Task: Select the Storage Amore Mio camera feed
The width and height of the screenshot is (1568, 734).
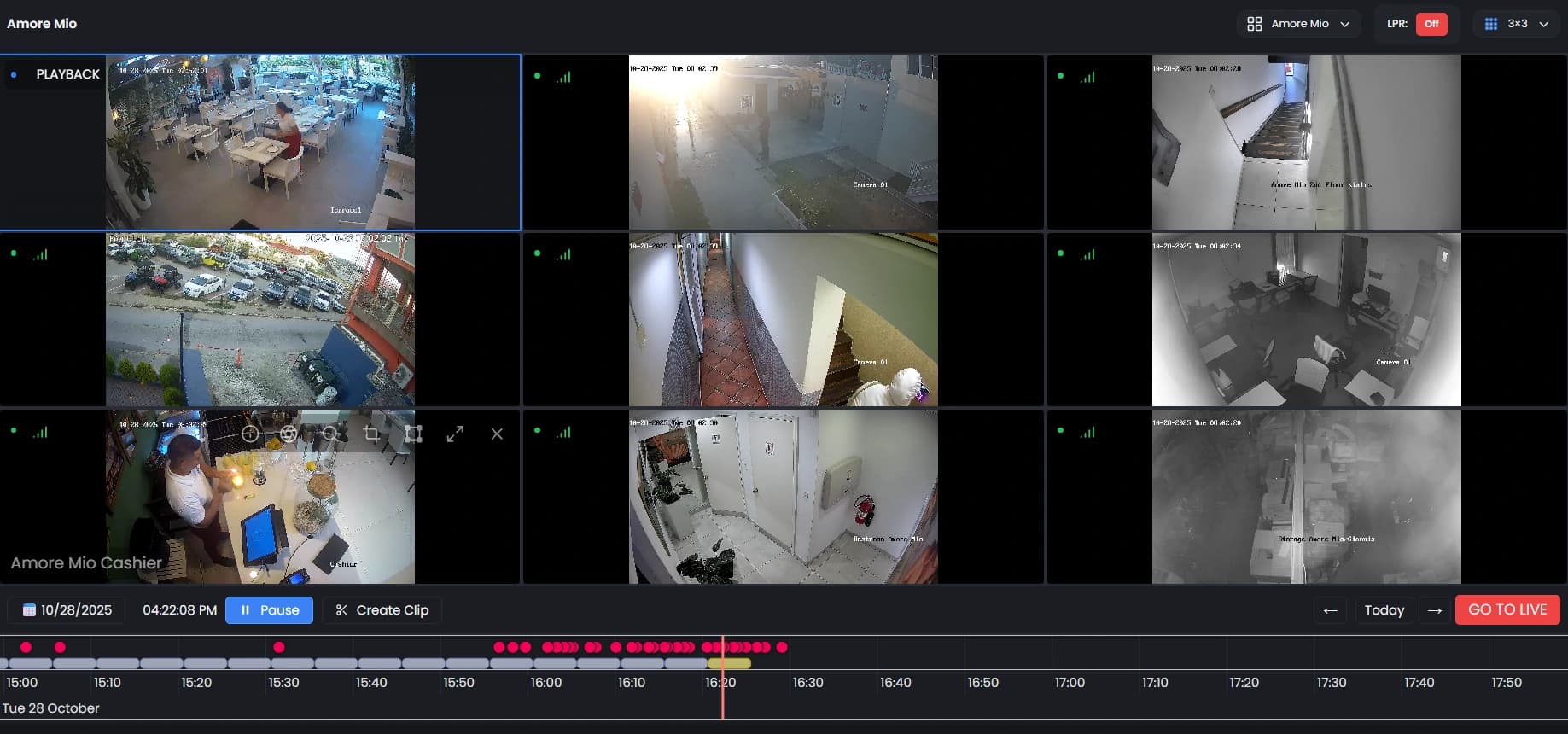Action: coord(1306,497)
